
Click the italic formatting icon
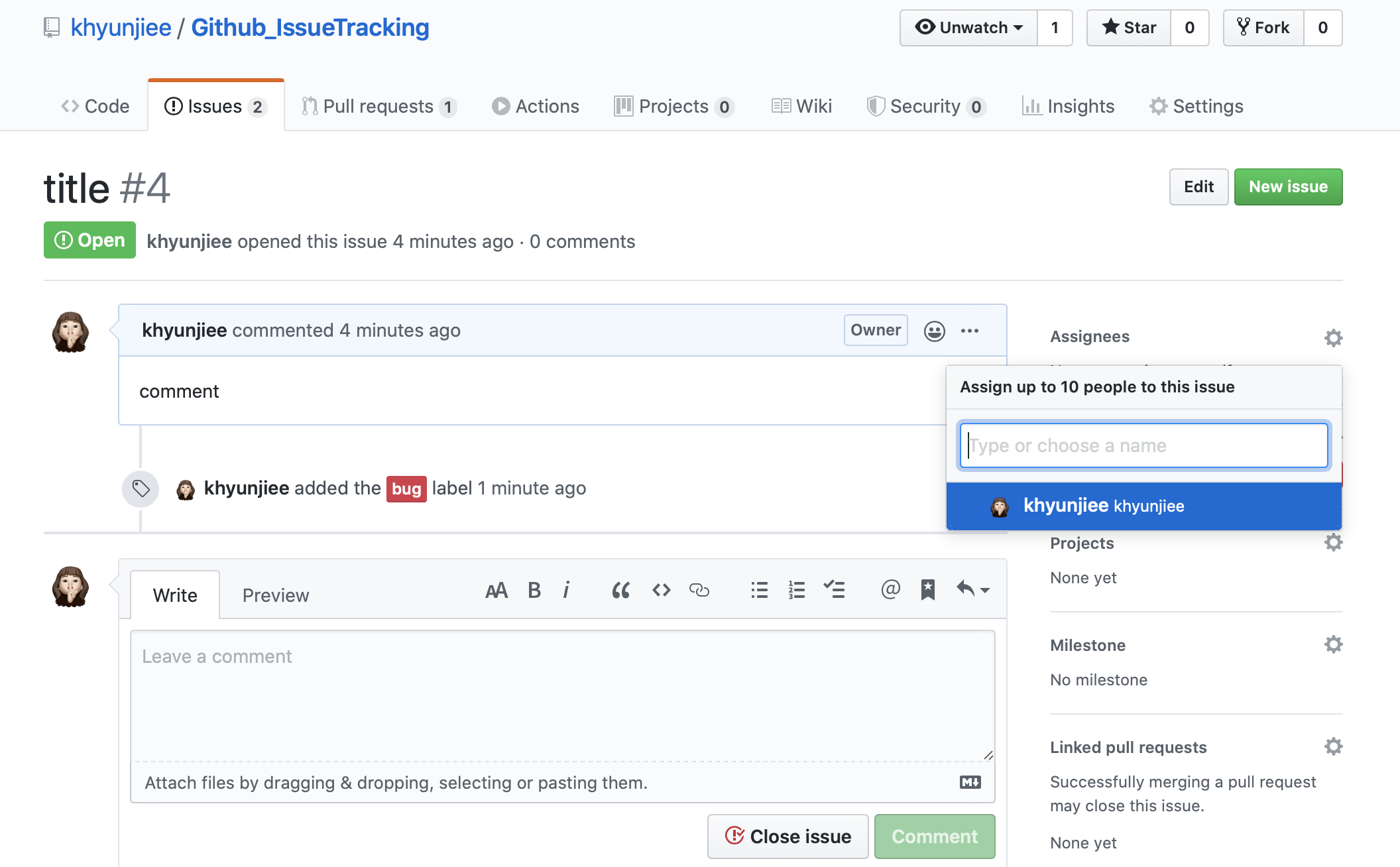[x=566, y=590]
